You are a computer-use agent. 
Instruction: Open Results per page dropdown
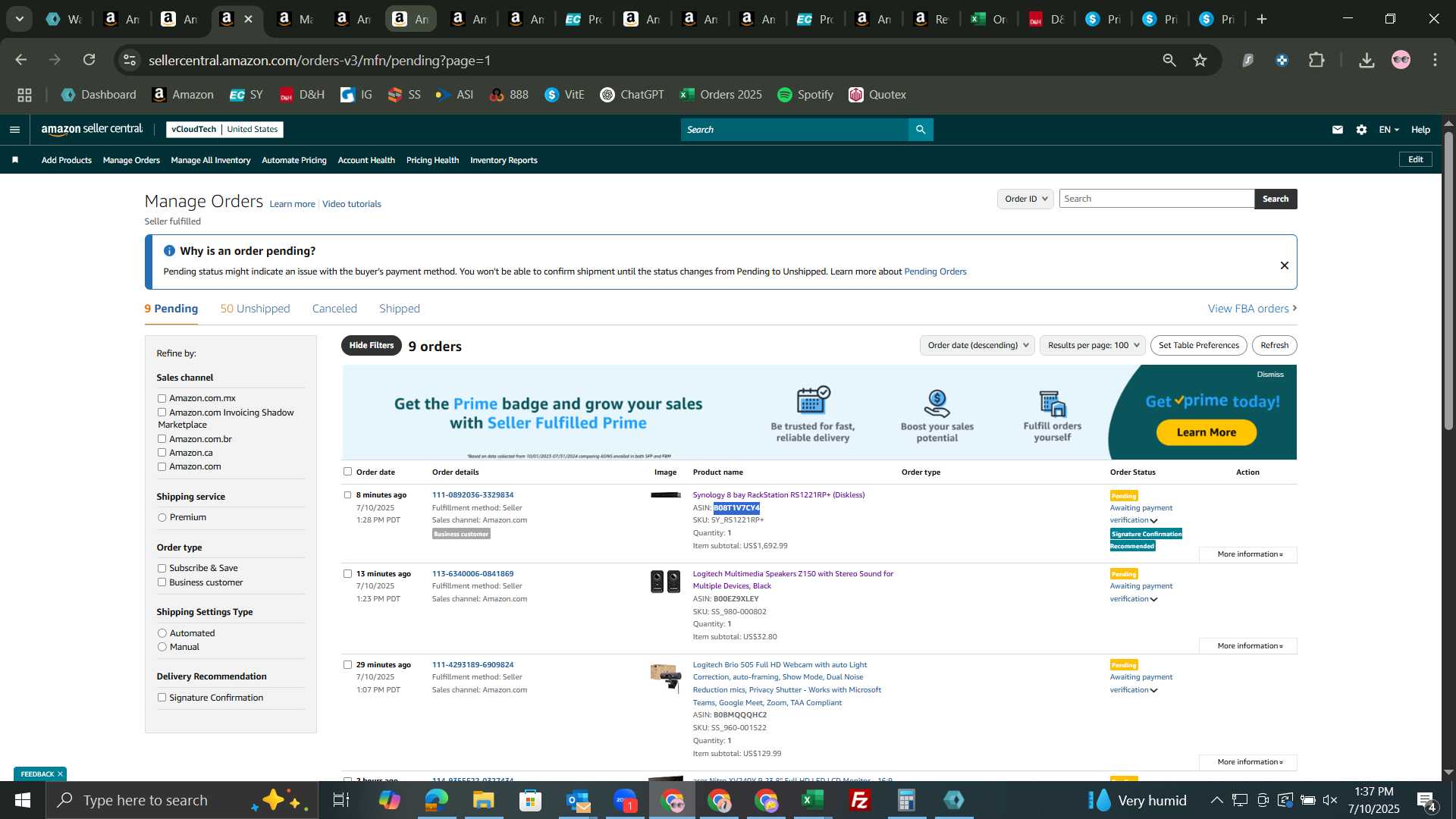click(1093, 345)
